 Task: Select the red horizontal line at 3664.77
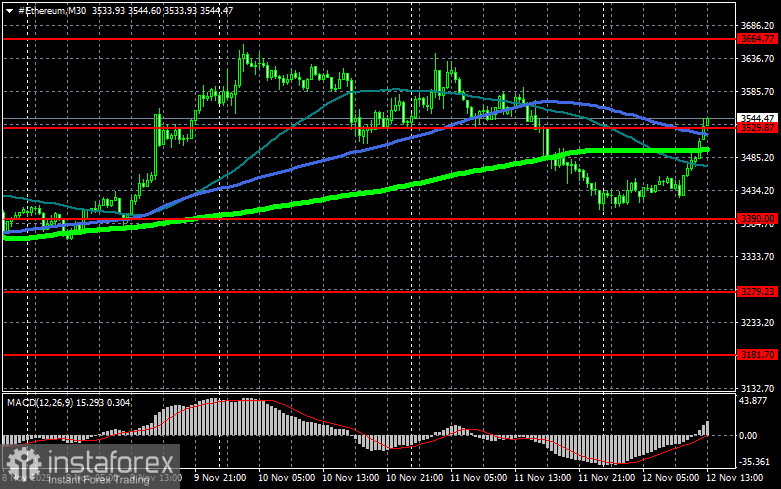369,39
